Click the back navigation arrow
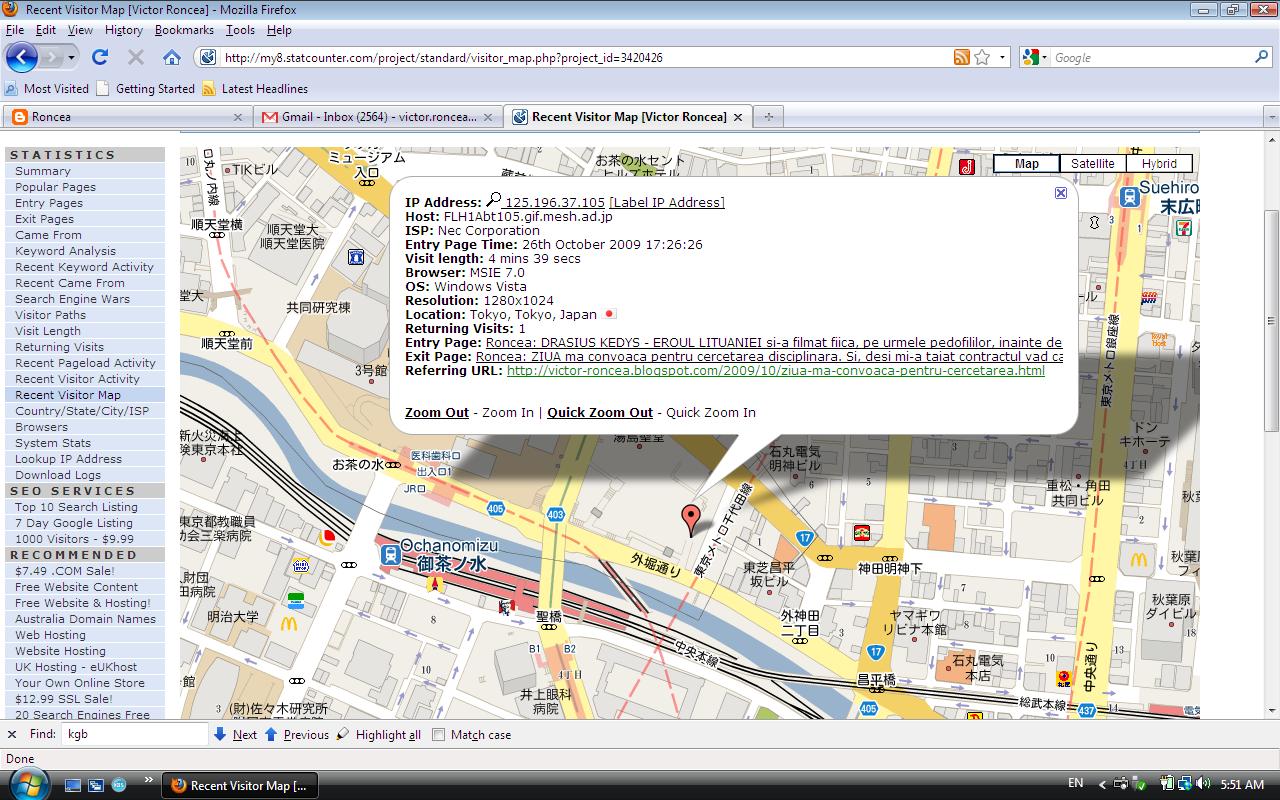The width and height of the screenshot is (1280, 800). click(22, 57)
